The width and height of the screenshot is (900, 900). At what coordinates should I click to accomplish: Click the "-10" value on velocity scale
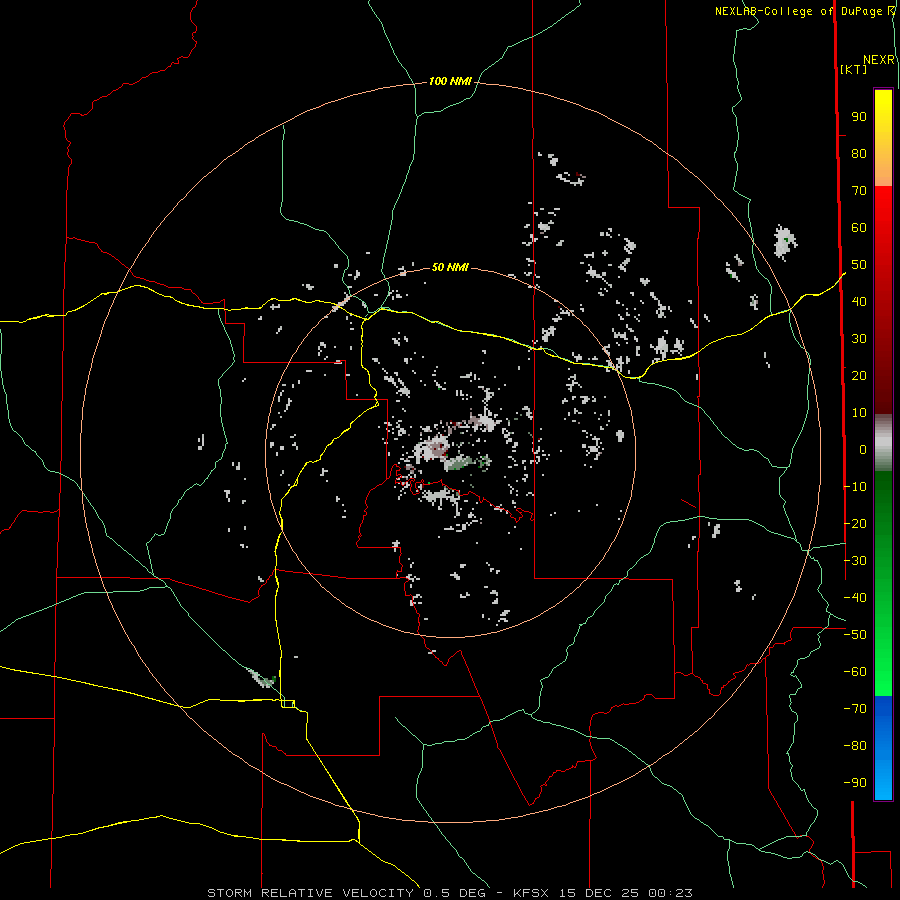[x=855, y=487]
